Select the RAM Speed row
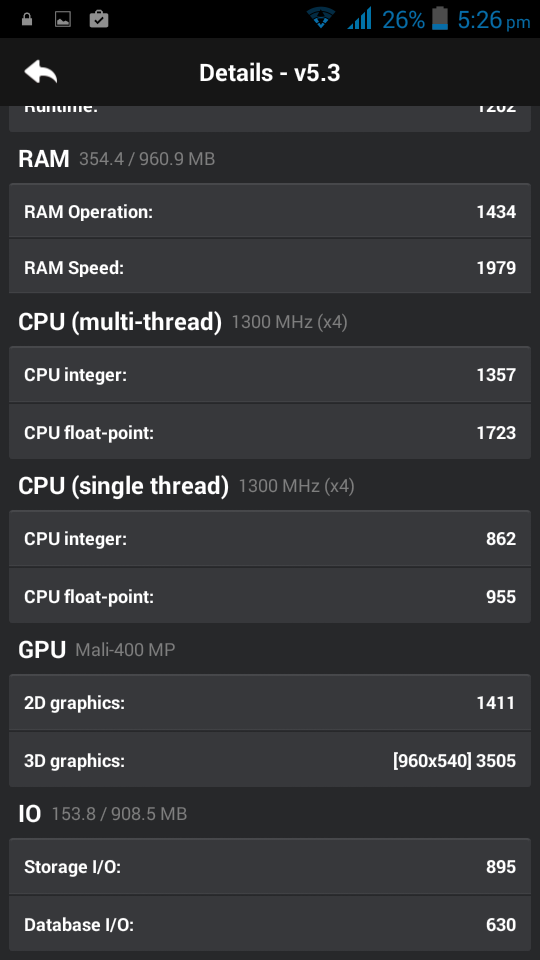540x960 pixels. [269, 267]
